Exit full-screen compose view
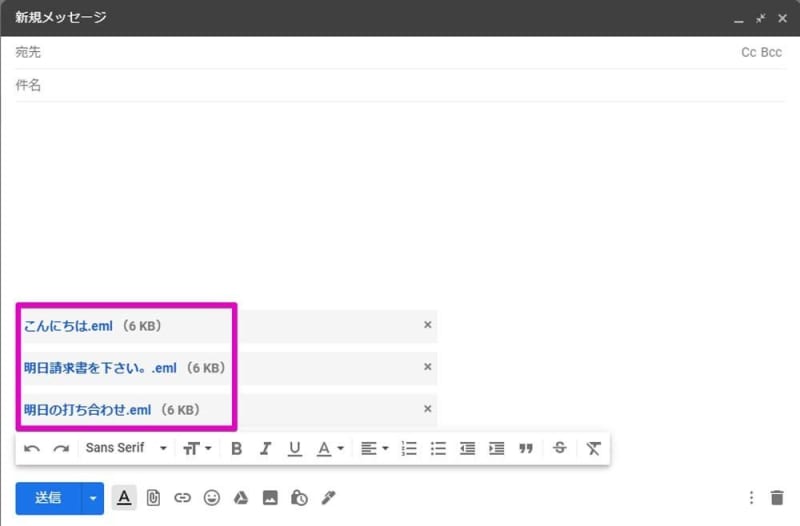The width and height of the screenshot is (800, 526). pos(761,18)
